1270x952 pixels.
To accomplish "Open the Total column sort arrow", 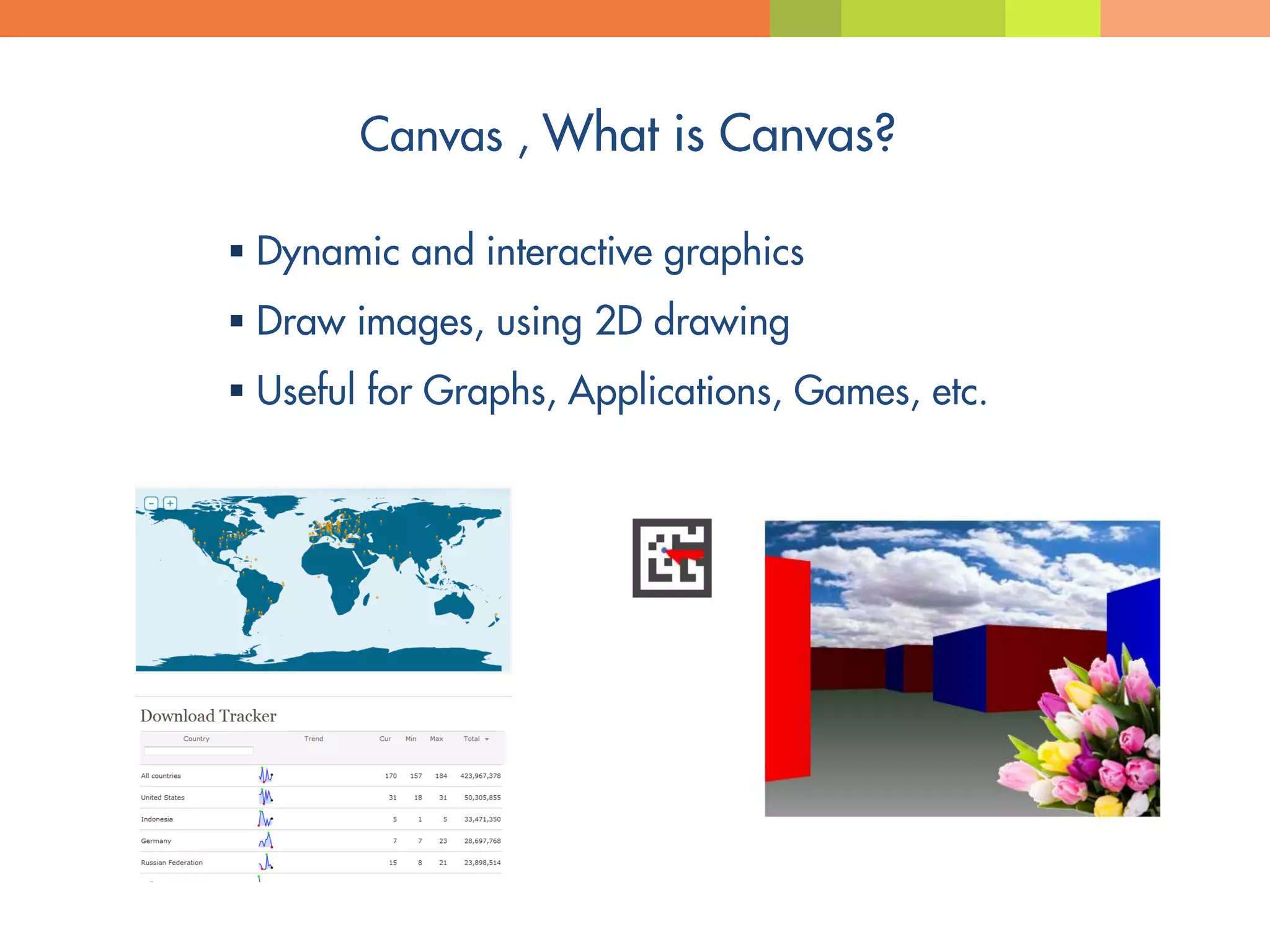I will coord(487,739).
